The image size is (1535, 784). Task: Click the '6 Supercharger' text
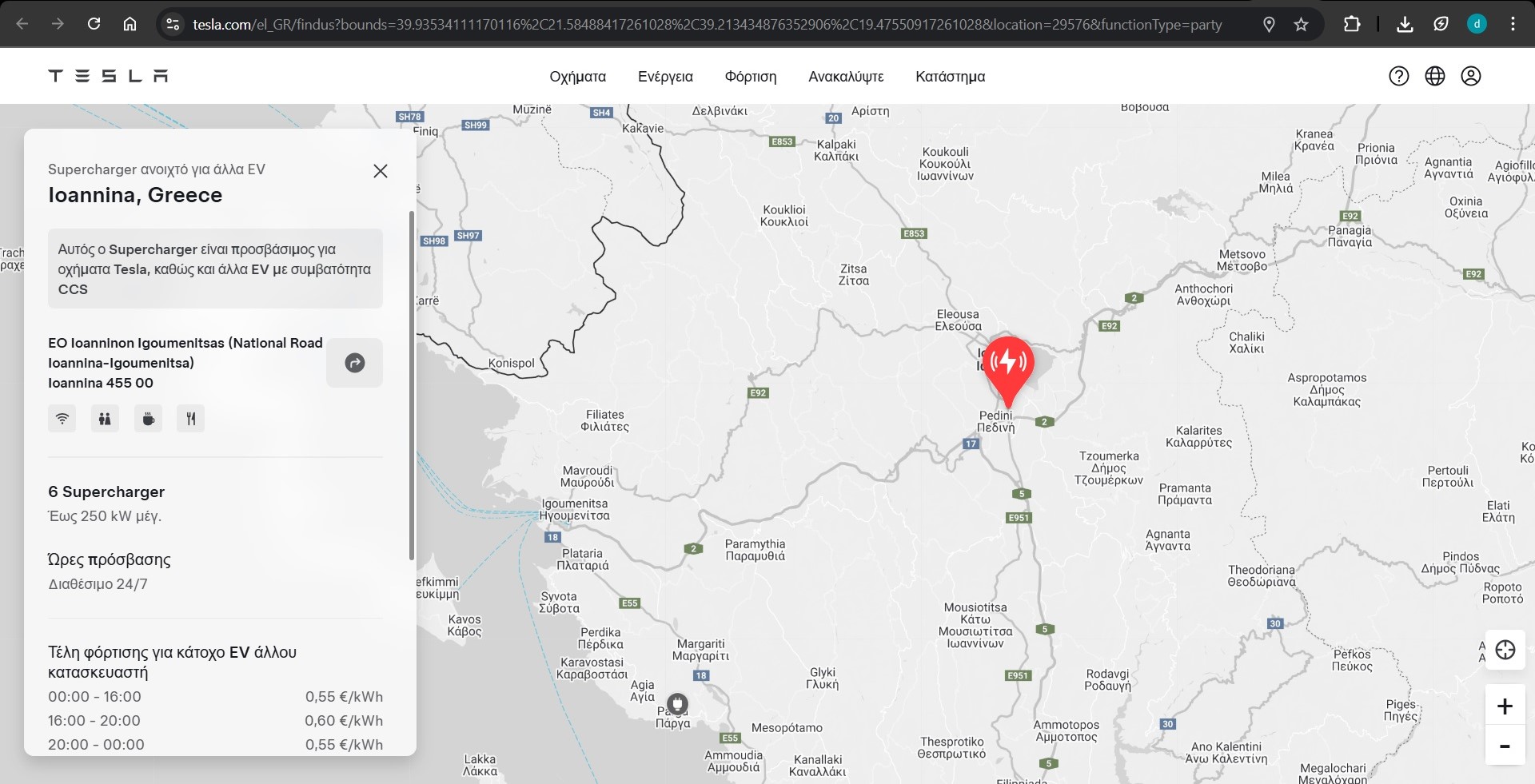(106, 491)
